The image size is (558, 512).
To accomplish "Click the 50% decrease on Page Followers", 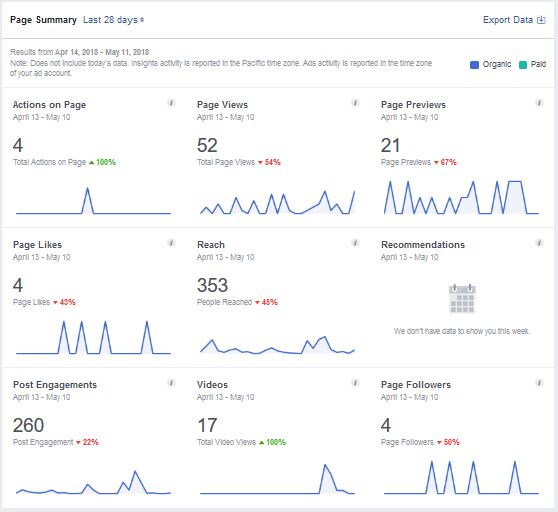I will [x=448, y=442].
